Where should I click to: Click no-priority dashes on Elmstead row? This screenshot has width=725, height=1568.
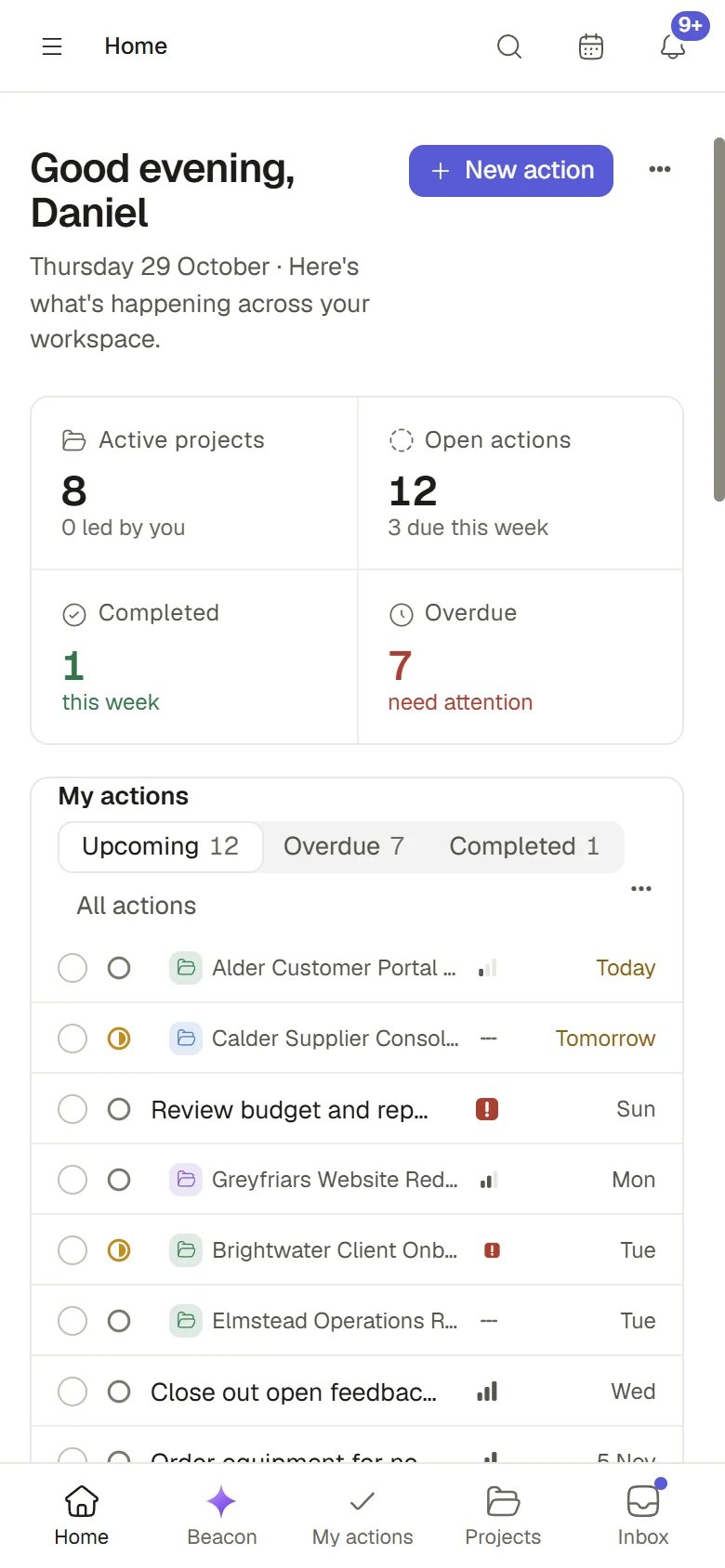coord(489,1321)
